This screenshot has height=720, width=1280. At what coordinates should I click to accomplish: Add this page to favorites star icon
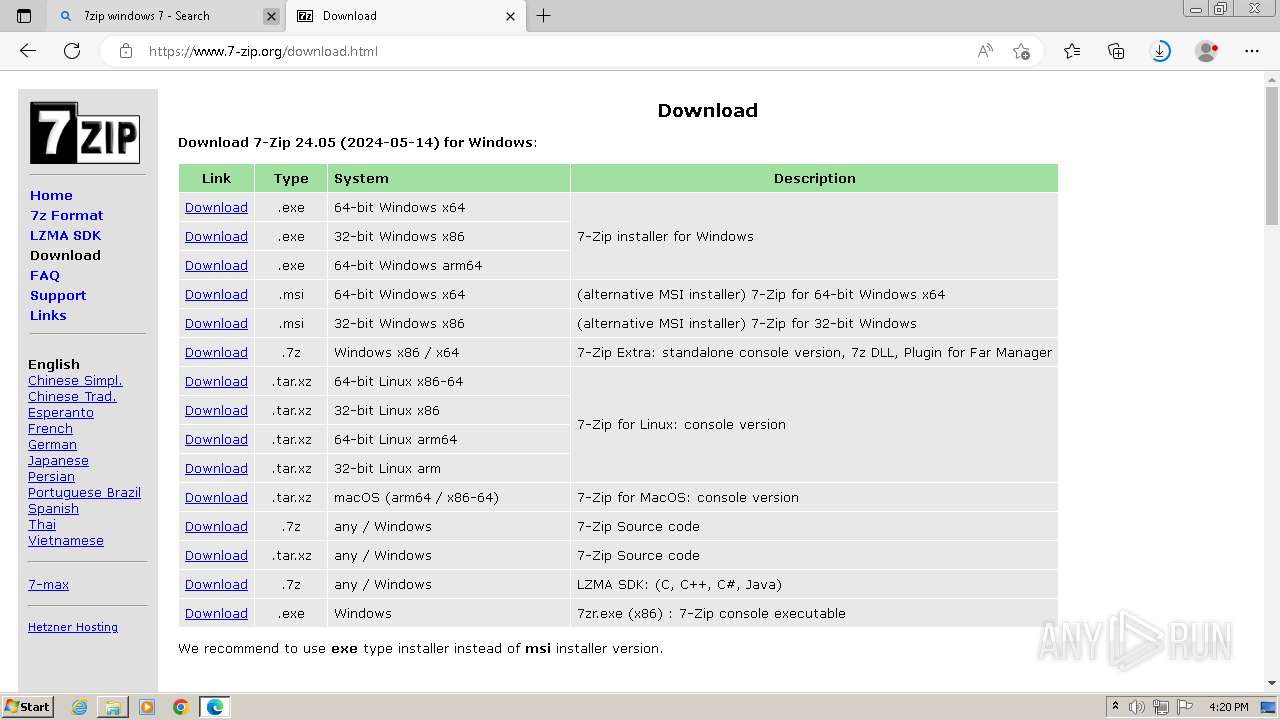click(1021, 51)
